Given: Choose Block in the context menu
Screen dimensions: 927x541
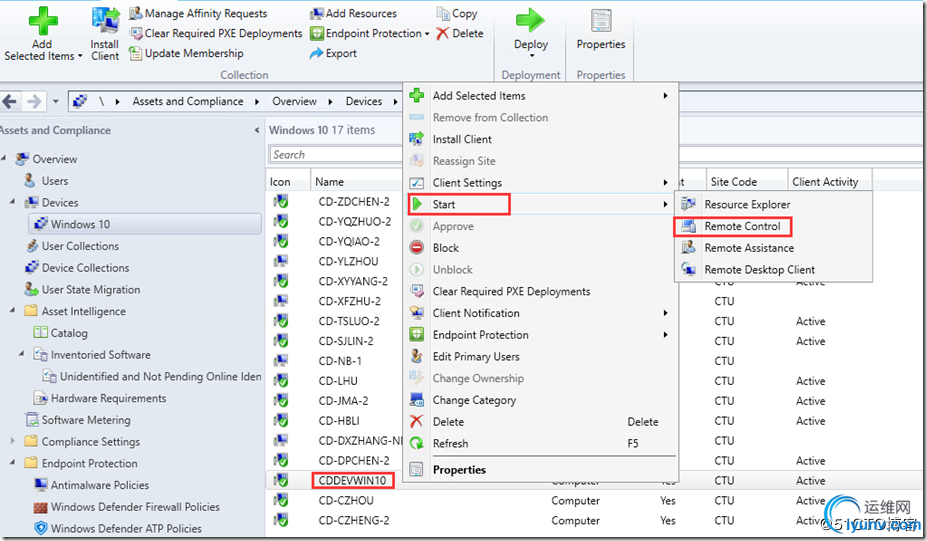Looking at the screenshot, I should click(540, 248).
